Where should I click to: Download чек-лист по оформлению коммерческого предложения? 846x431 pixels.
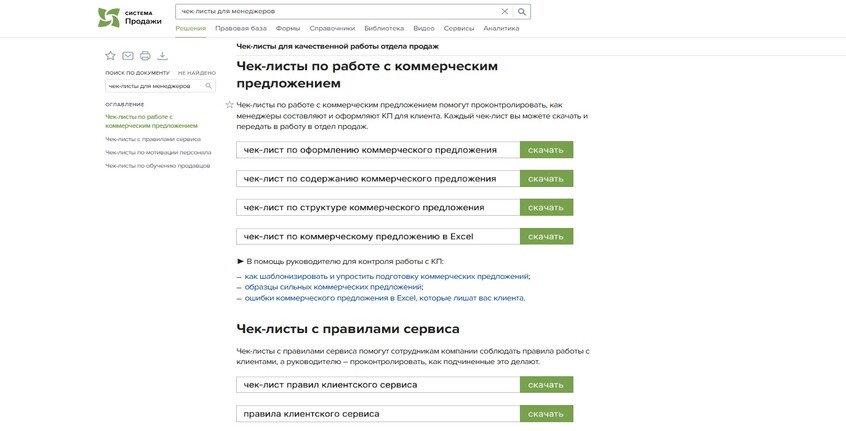546,150
